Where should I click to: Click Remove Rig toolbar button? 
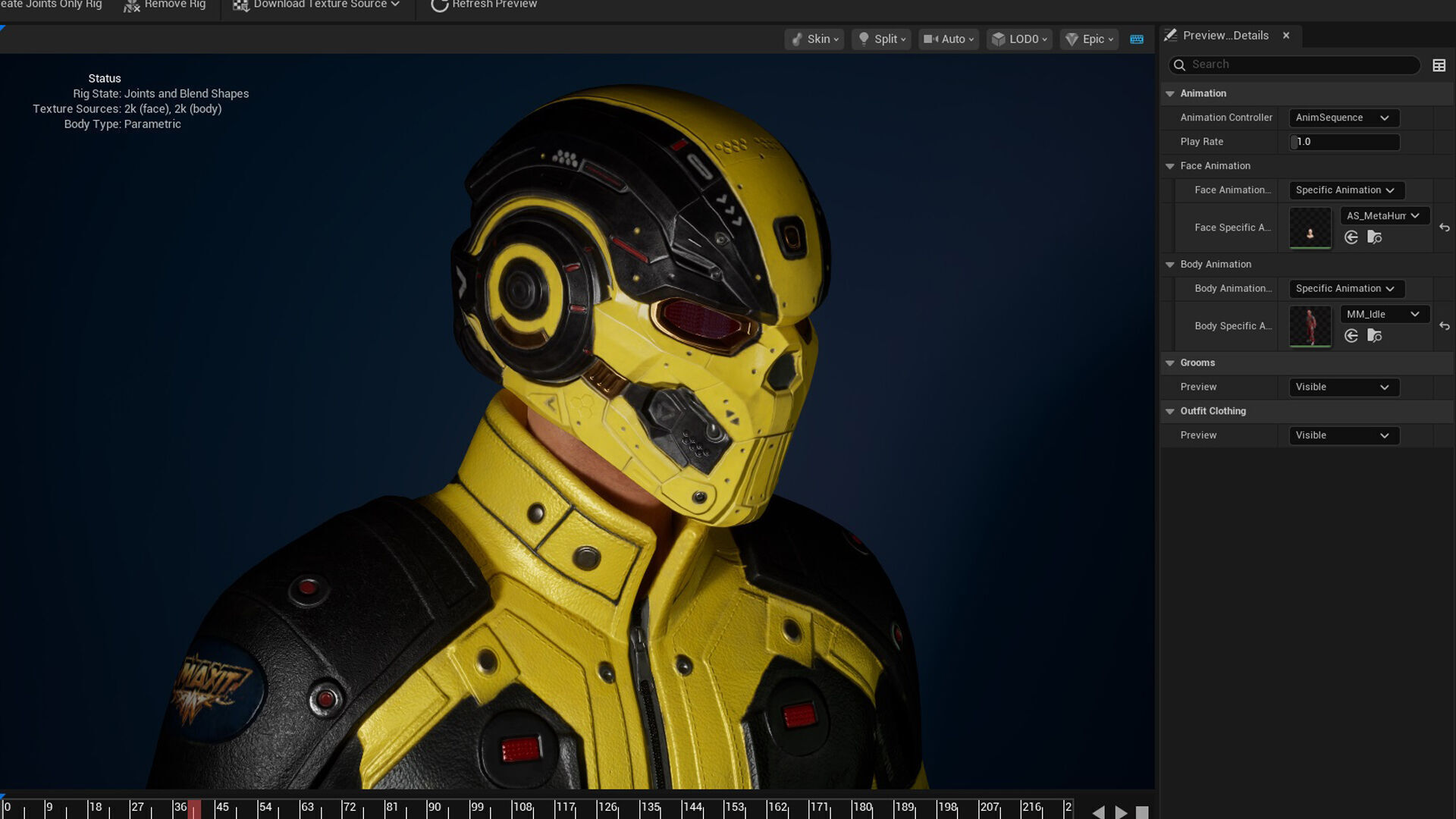[165, 5]
